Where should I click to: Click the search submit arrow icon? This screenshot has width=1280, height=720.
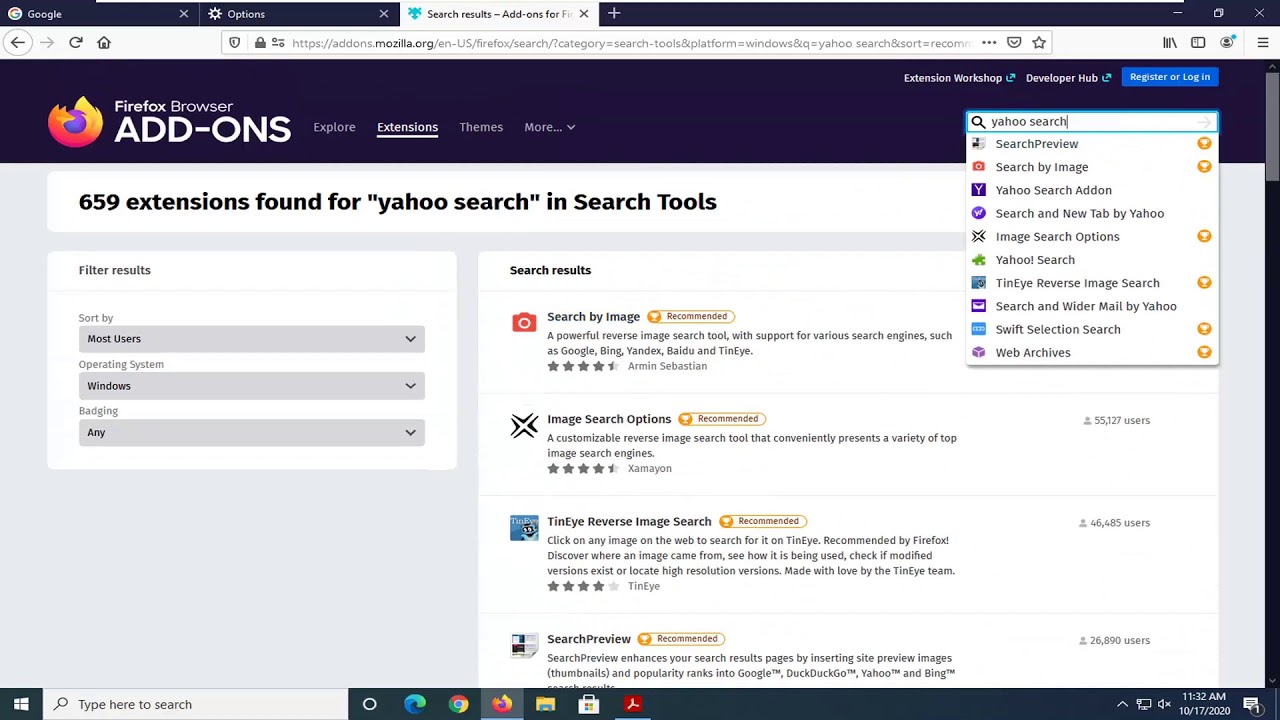1204,122
